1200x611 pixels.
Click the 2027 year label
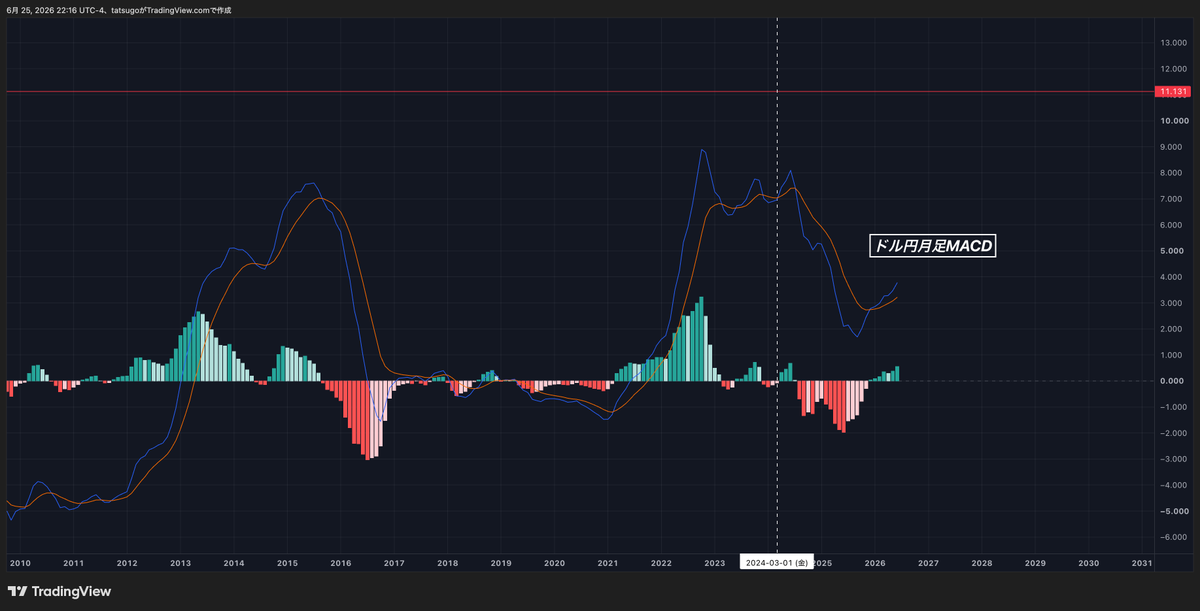click(929, 563)
